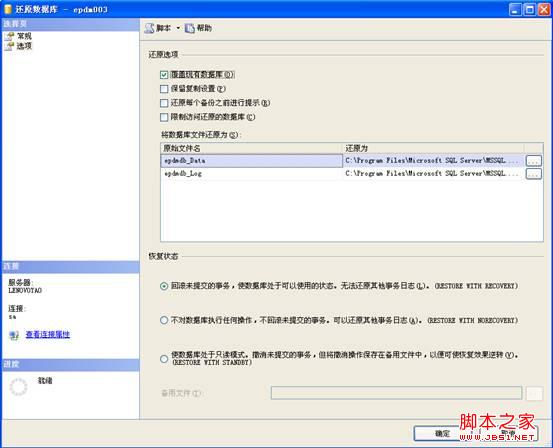Click the 脚本 (Script) toolbar icon
The height and width of the screenshot is (448, 553).
pos(150,28)
